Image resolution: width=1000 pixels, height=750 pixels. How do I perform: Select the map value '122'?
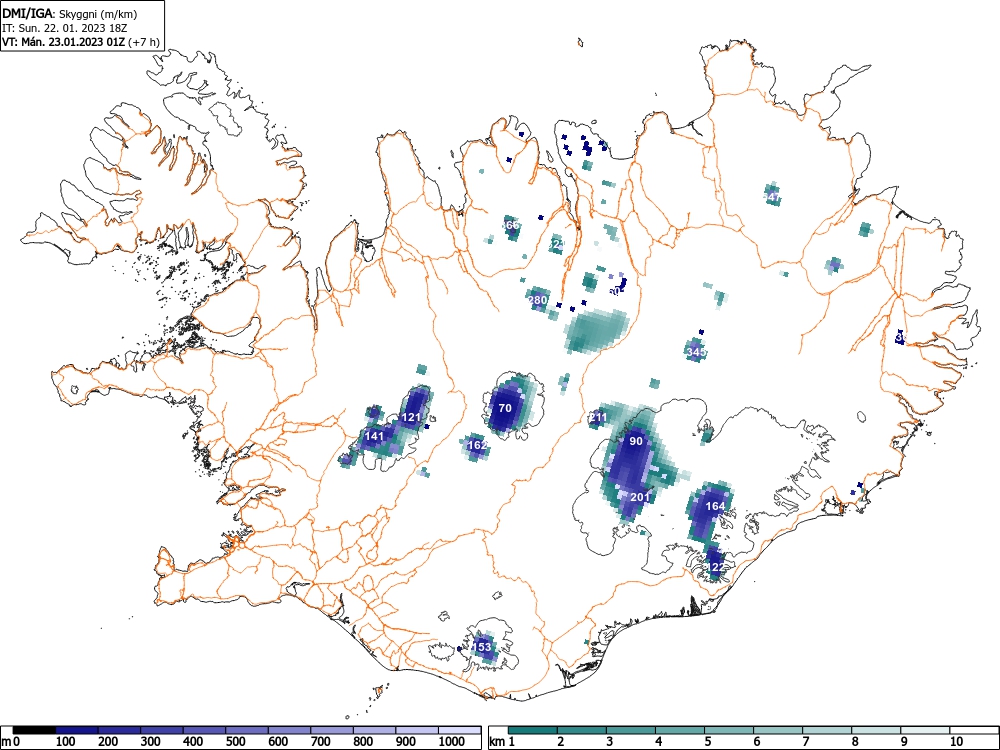(716, 567)
